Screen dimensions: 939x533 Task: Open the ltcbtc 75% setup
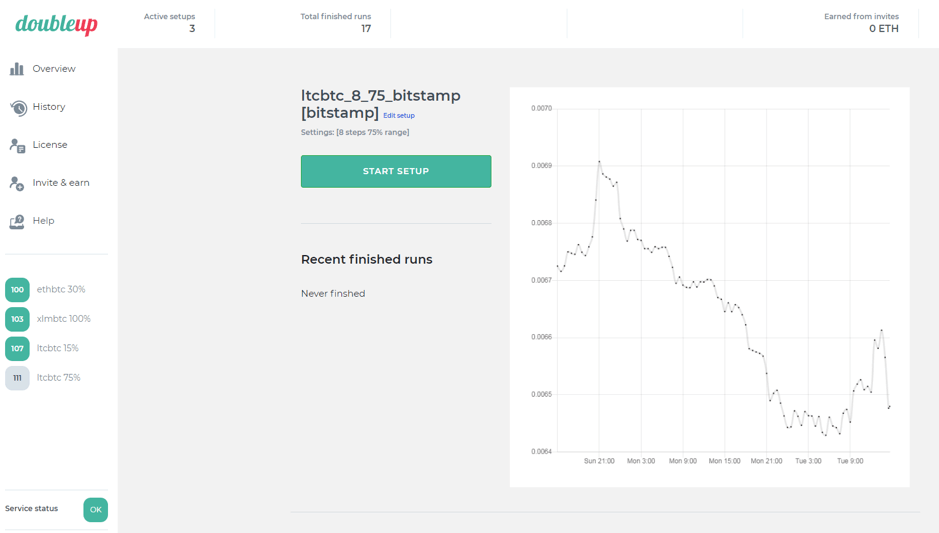pos(59,378)
